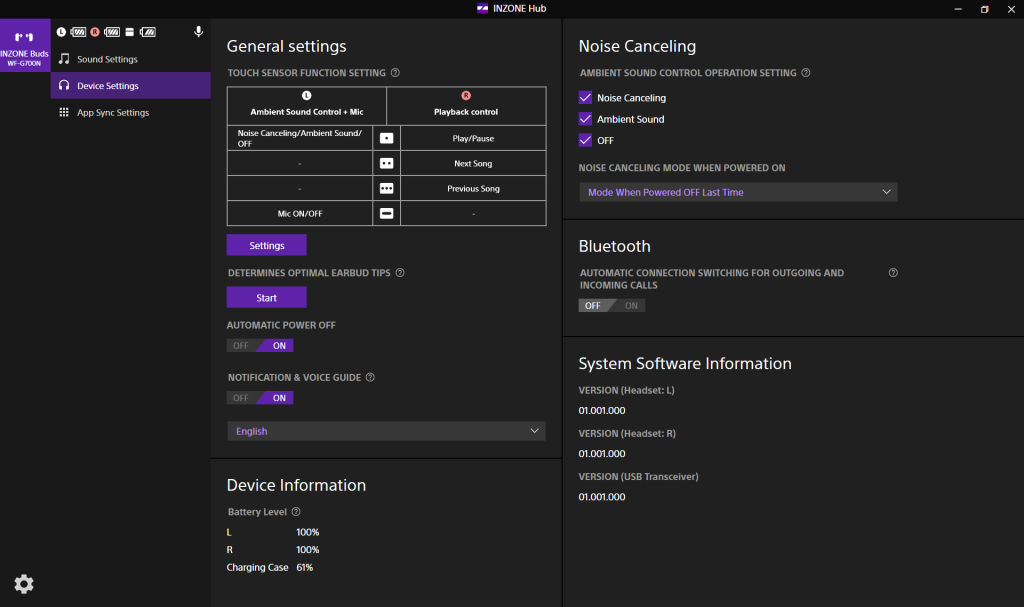Click the Charging Case battery value 61%
This screenshot has height=607, width=1024.
click(x=304, y=567)
